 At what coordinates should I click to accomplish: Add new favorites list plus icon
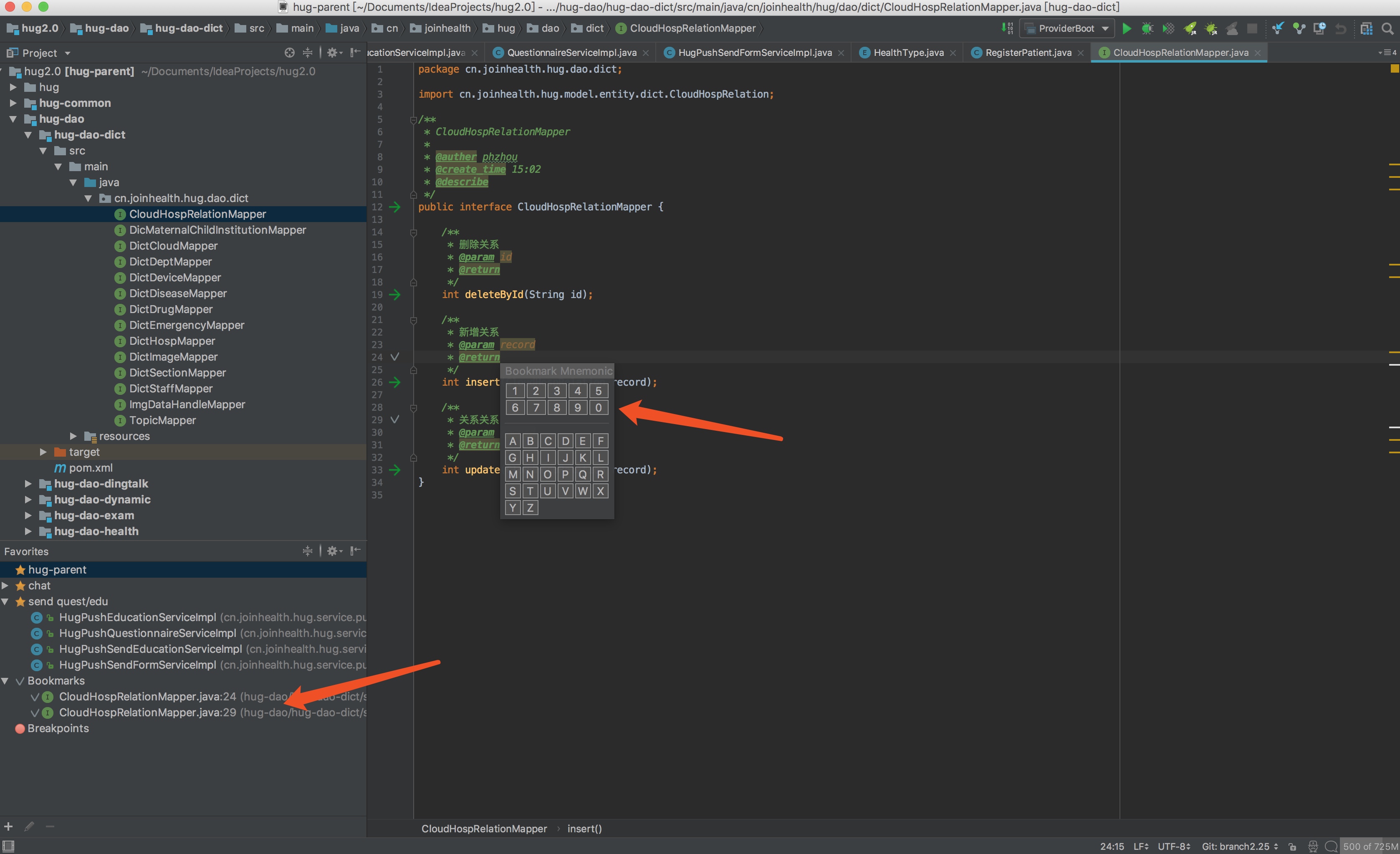click(8, 827)
